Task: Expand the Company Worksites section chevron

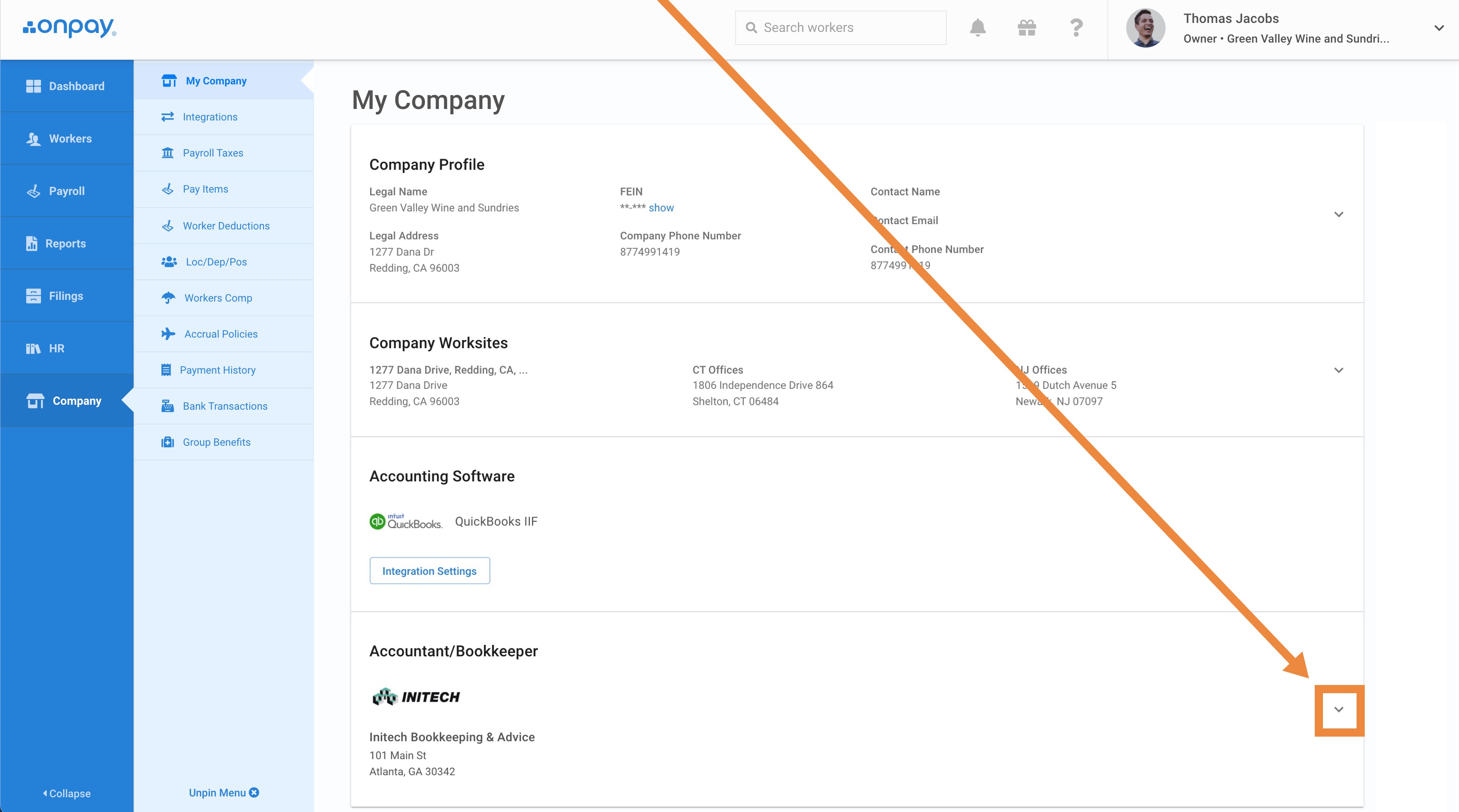Action: point(1339,370)
